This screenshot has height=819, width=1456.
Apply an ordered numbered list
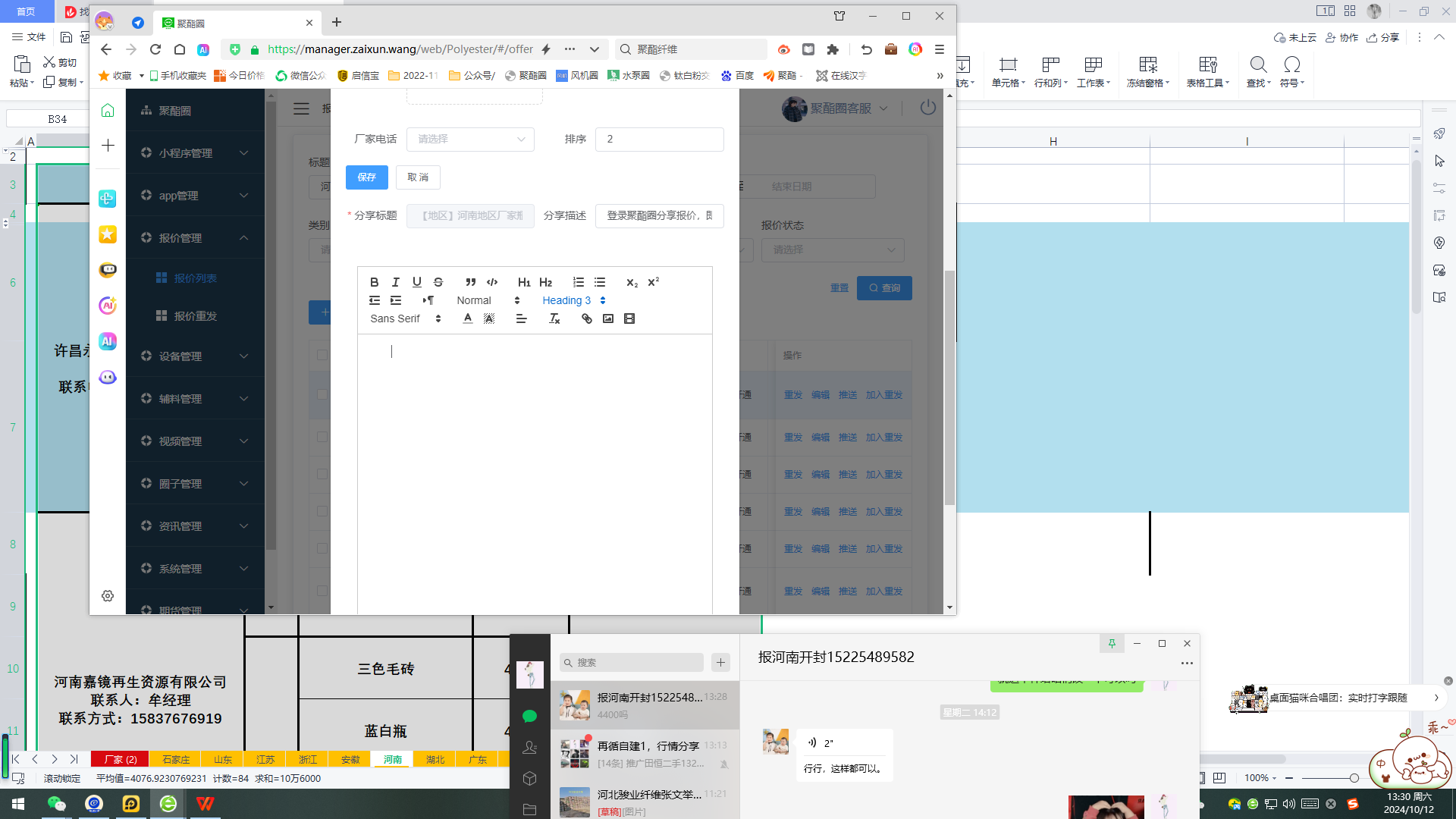click(x=579, y=282)
